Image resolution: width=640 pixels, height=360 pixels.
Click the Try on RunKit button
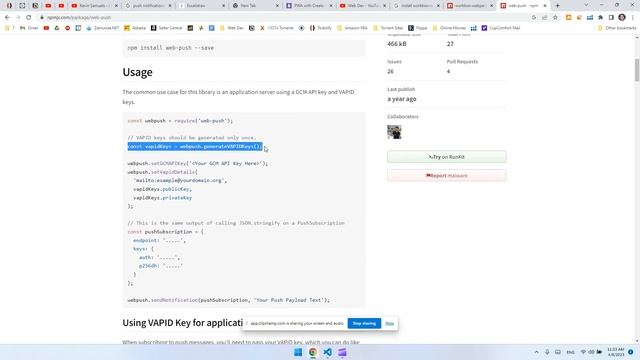tap(447, 157)
